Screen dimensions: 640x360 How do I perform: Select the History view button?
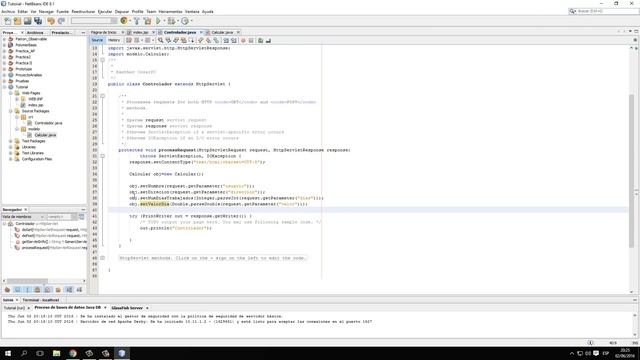coord(114,40)
